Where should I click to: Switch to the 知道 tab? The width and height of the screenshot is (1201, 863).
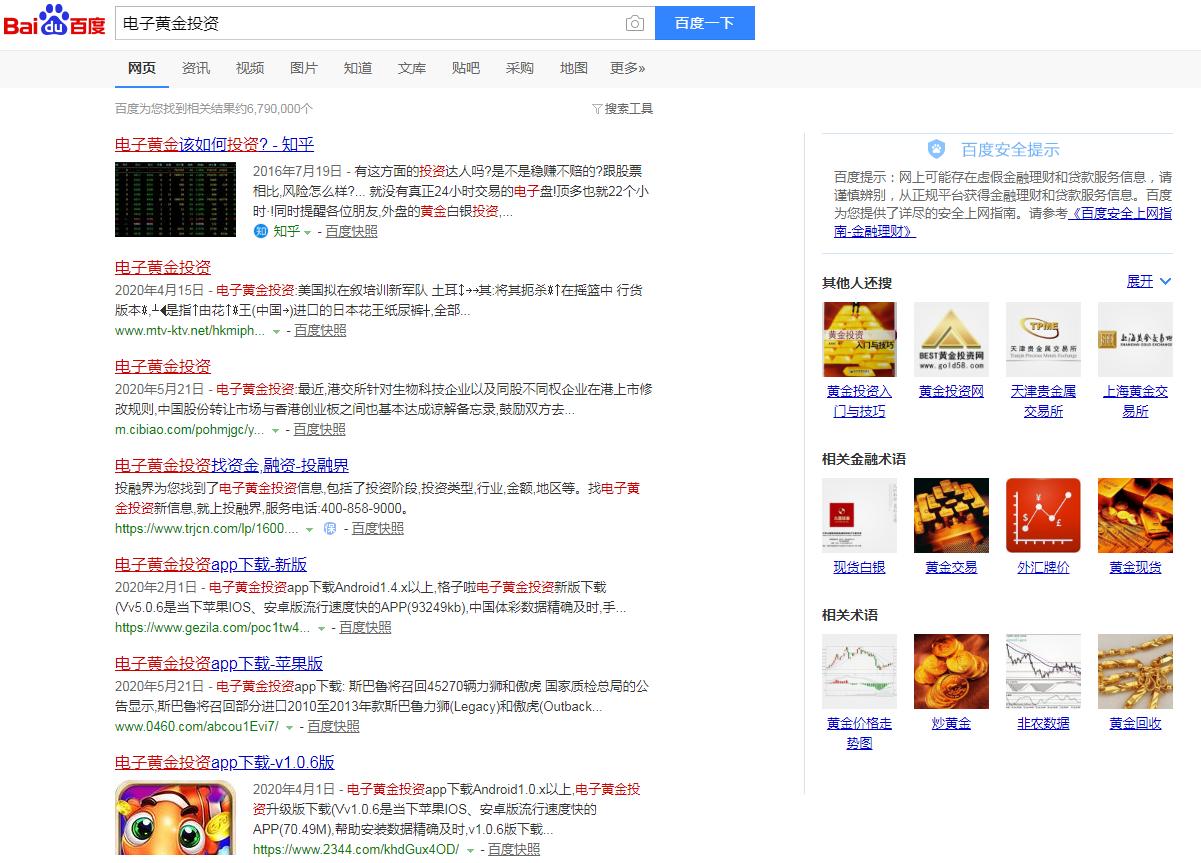pos(358,68)
